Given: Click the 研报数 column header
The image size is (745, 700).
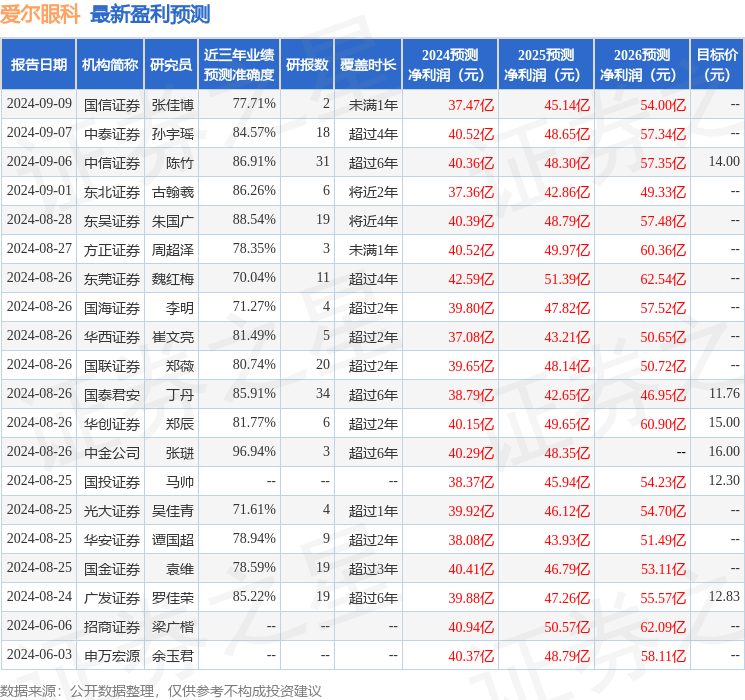Looking at the screenshot, I should (x=307, y=65).
